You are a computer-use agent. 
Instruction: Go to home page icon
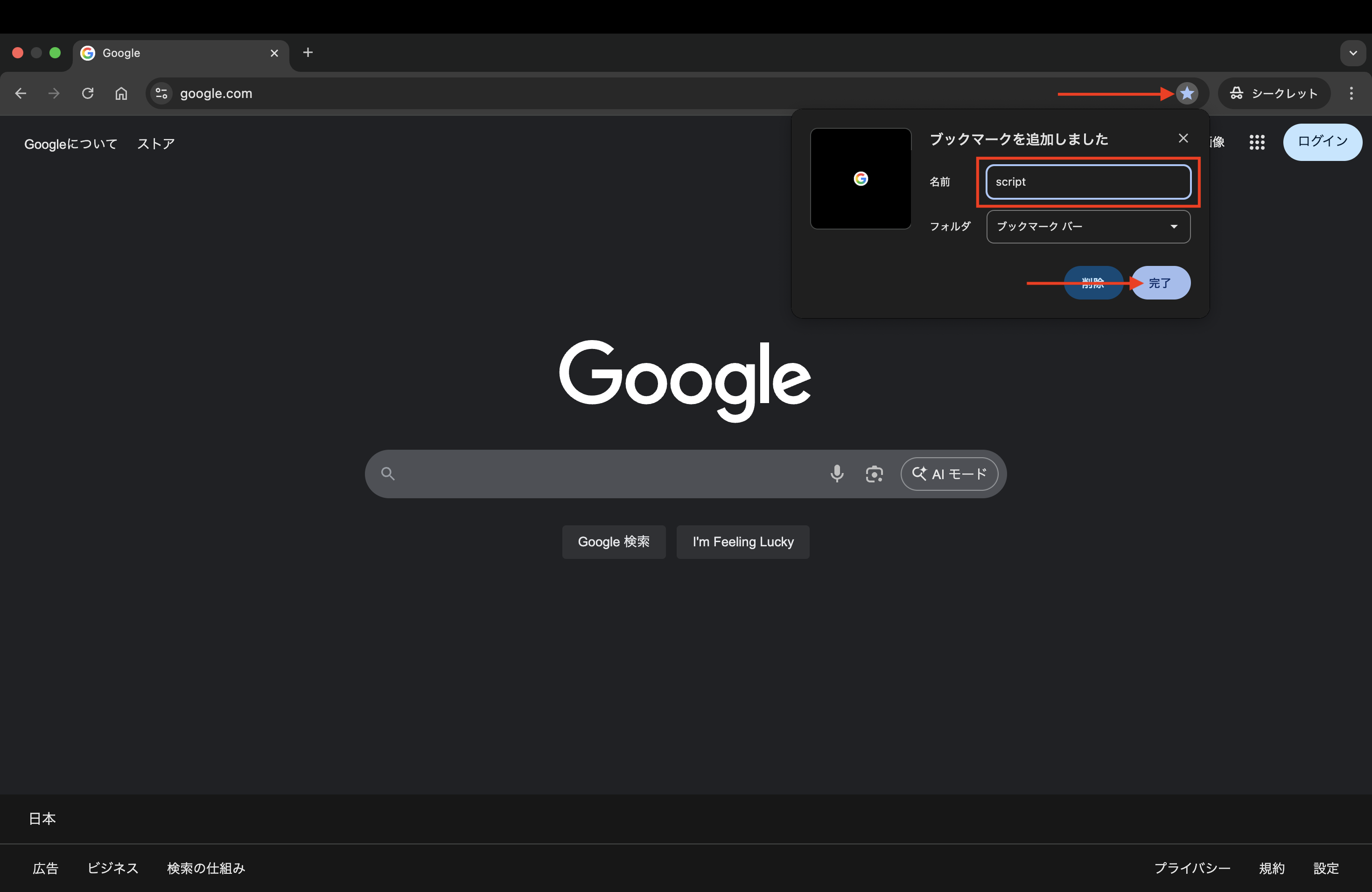click(121, 93)
